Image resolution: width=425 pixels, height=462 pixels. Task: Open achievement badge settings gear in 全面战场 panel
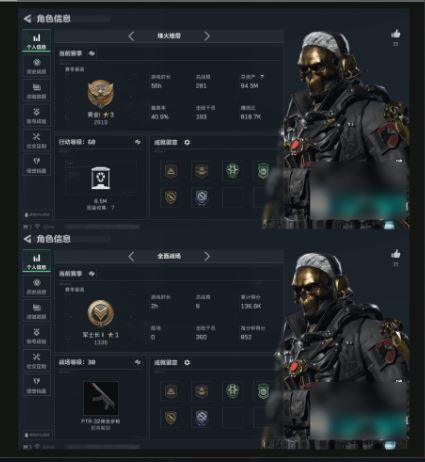coord(187,362)
